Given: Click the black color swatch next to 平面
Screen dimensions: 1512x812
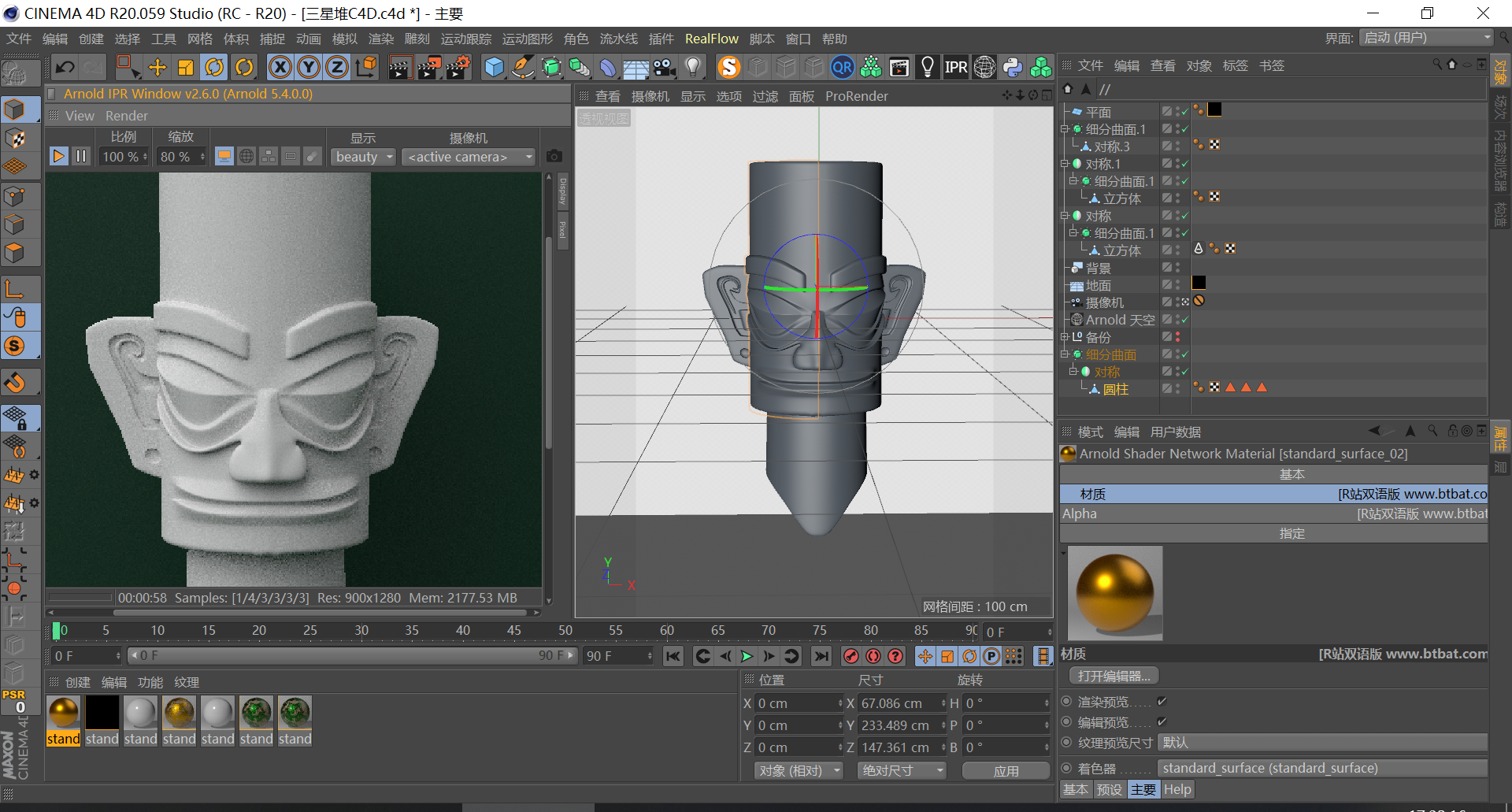Looking at the screenshot, I should [1214, 110].
